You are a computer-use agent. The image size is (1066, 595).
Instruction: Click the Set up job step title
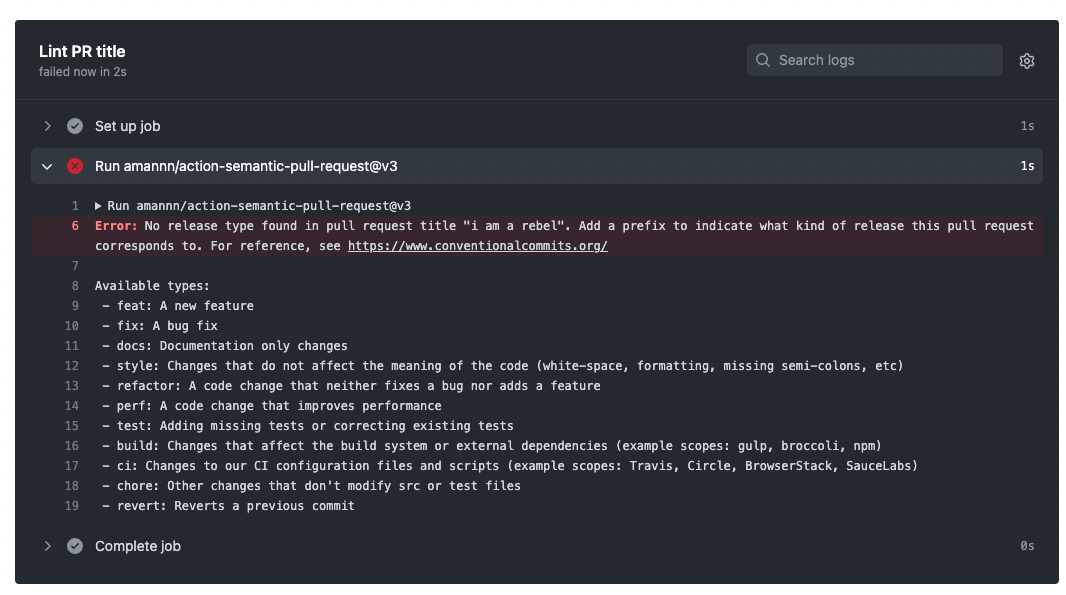(x=127, y=126)
